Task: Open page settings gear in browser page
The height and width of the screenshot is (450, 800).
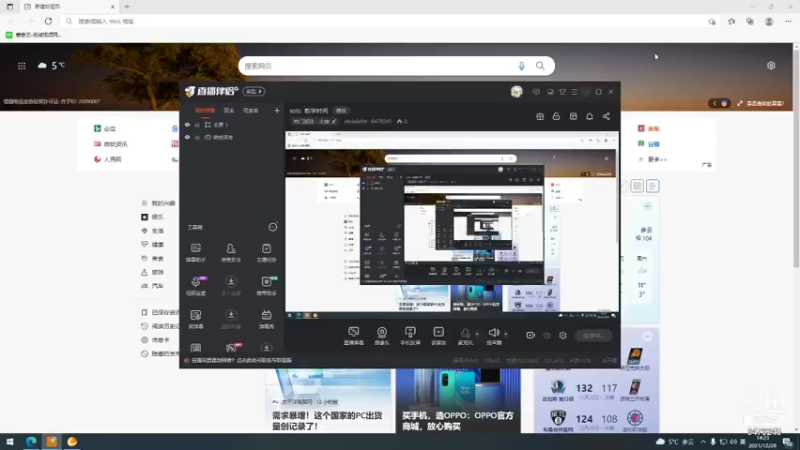Action: point(771,66)
